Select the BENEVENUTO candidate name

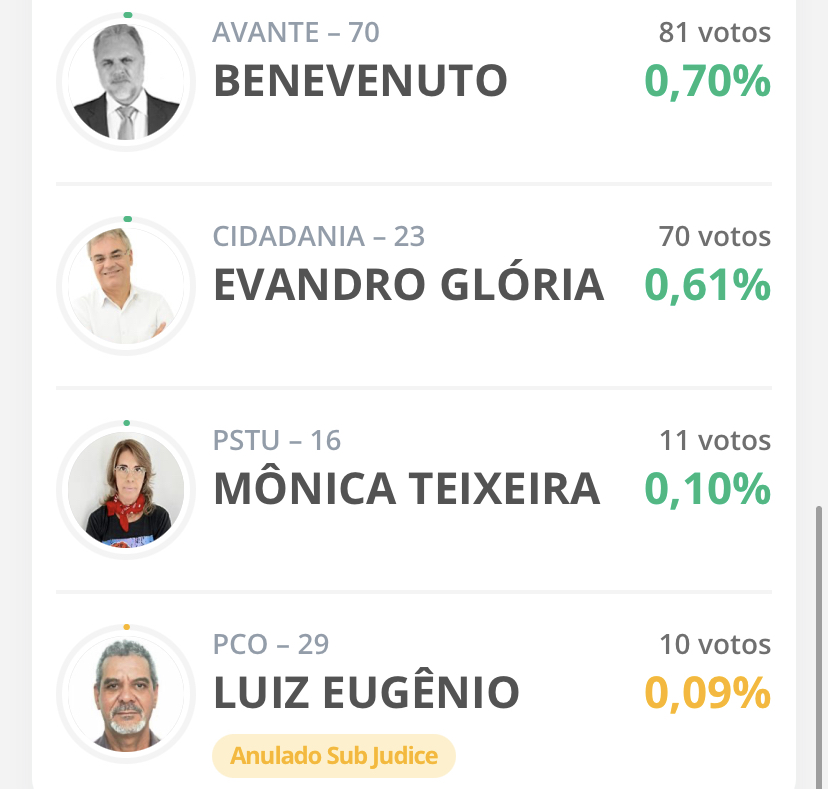tap(360, 81)
